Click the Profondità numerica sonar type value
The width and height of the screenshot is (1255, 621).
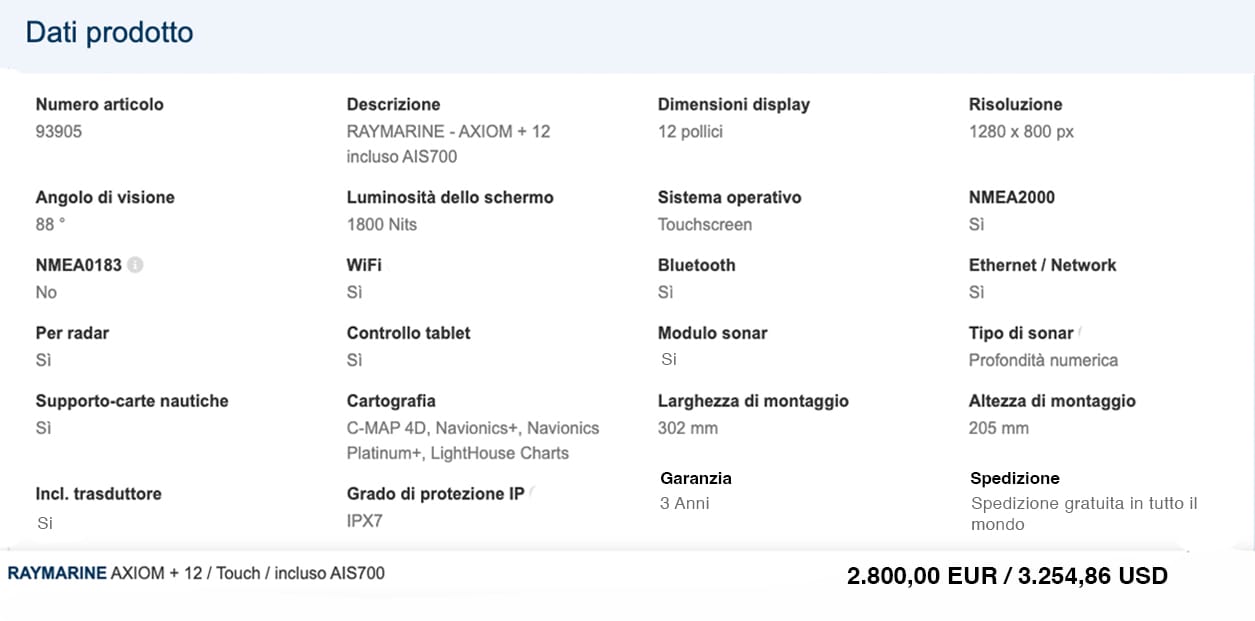pyautogui.click(x=1043, y=360)
